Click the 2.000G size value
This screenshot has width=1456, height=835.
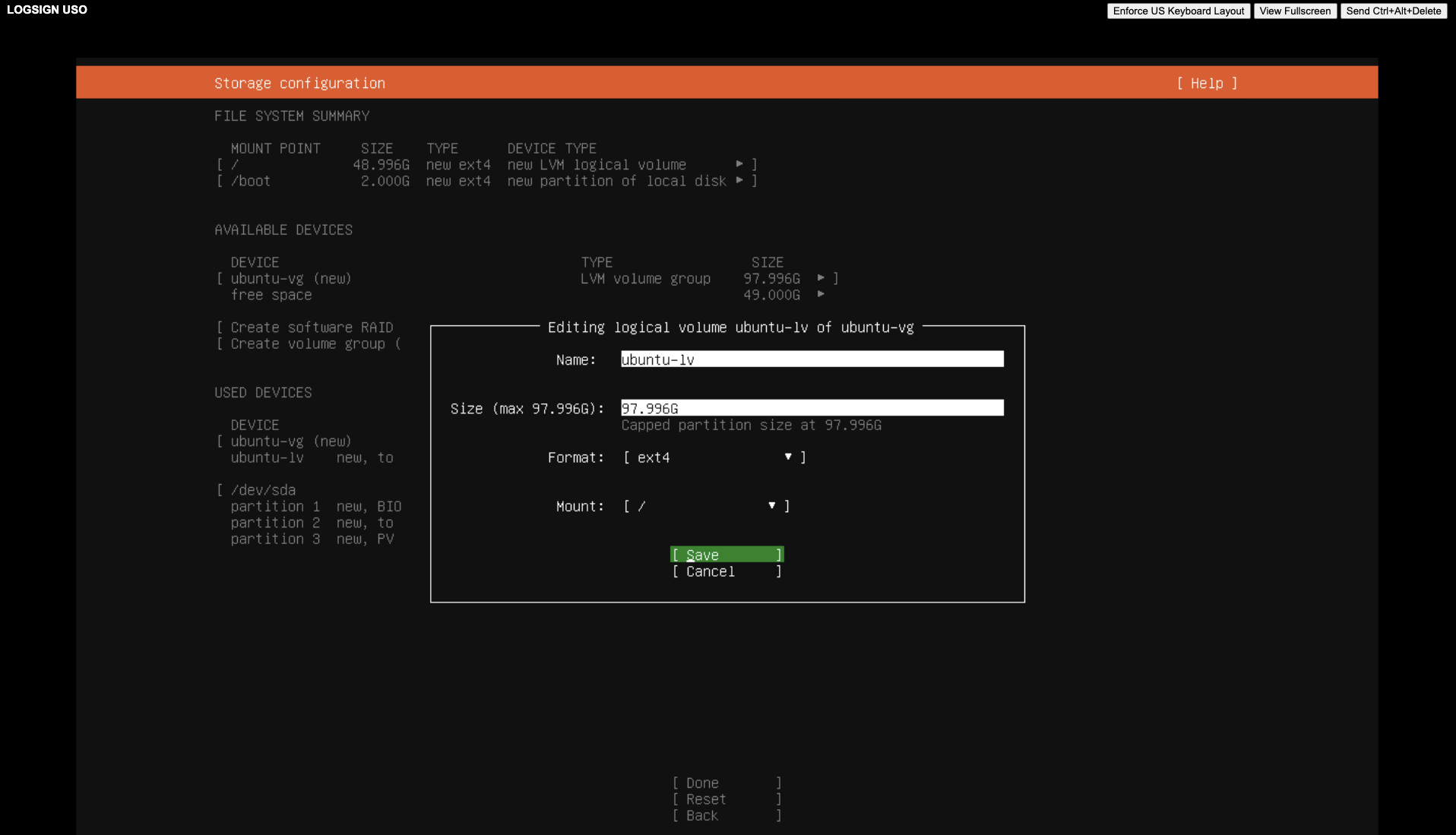pyautogui.click(x=385, y=181)
